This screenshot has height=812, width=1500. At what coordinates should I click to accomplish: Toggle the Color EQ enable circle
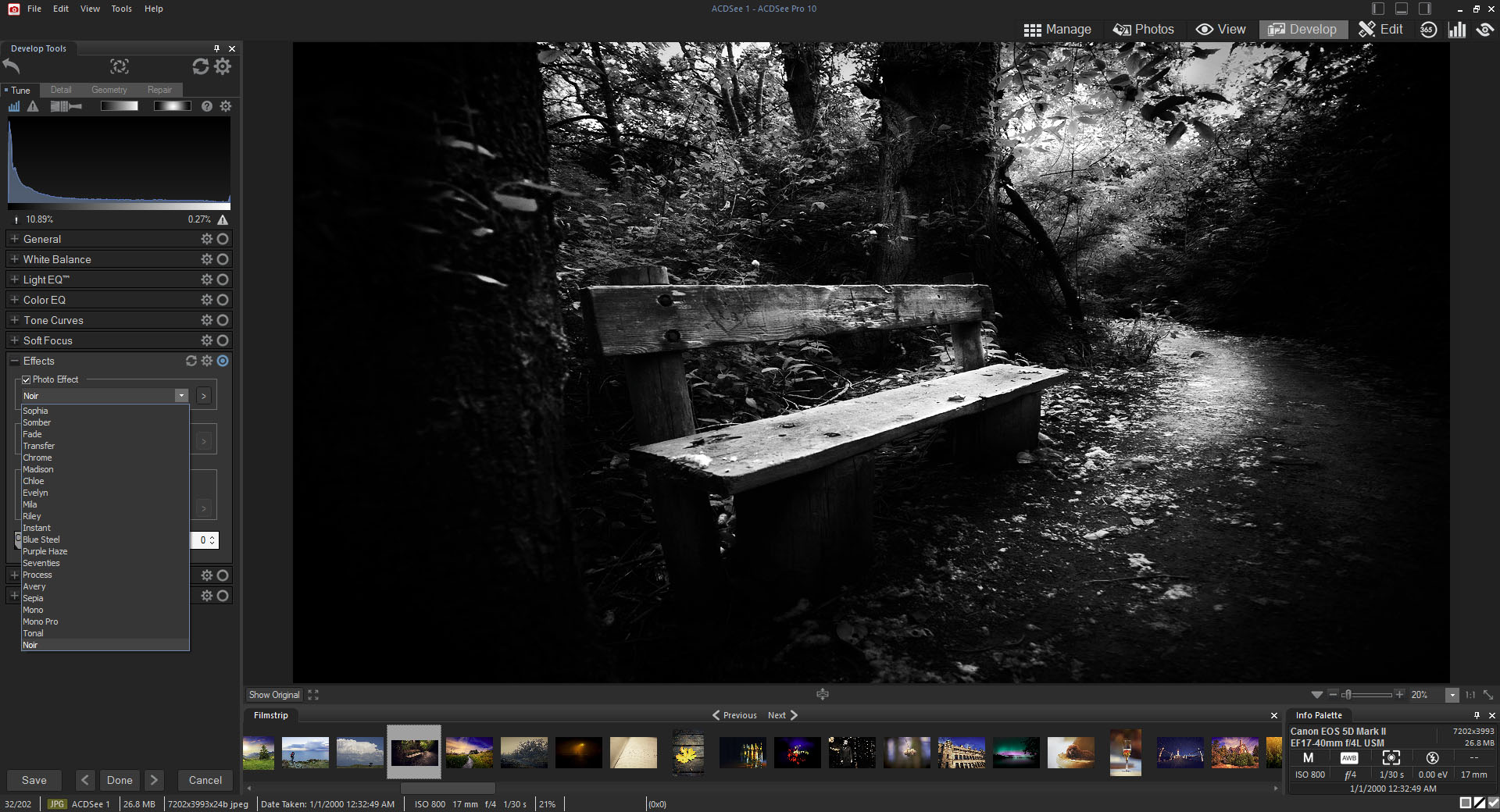tap(223, 300)
